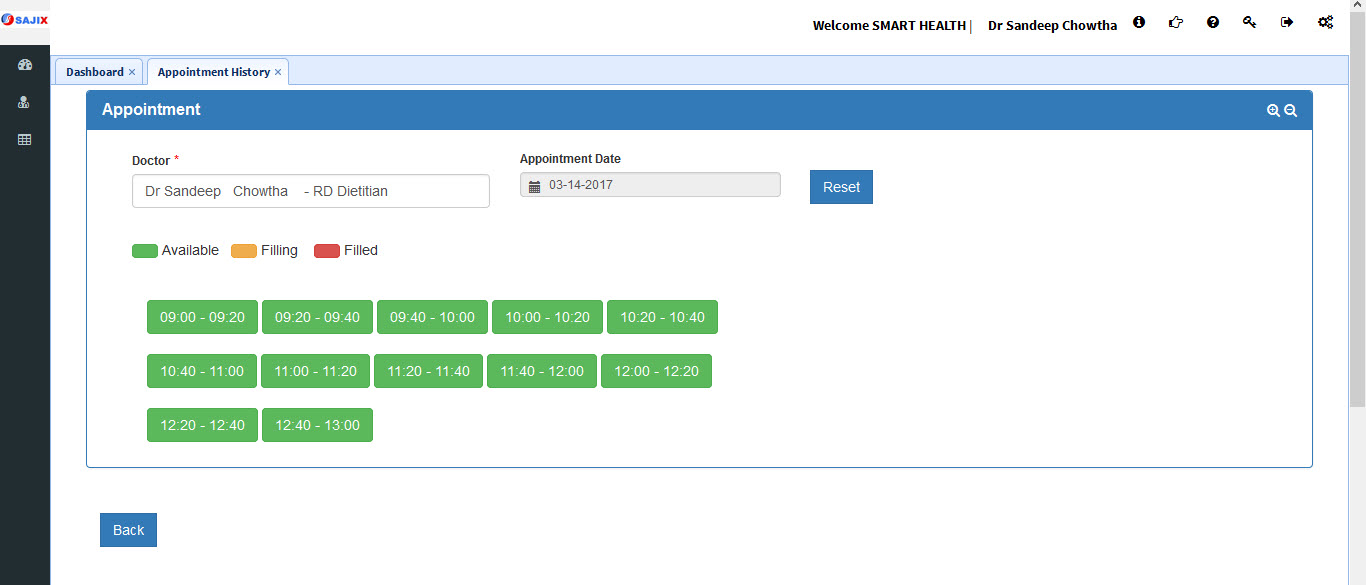
Task: Click the info circle icon in header
Action: 1139,22
